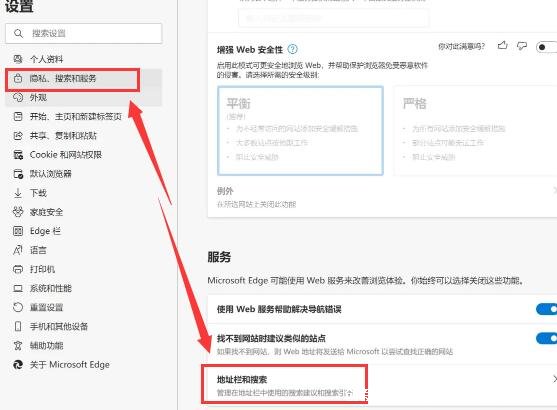
Task: Click the Microsoft Edge logo icon
Action: 18,365
